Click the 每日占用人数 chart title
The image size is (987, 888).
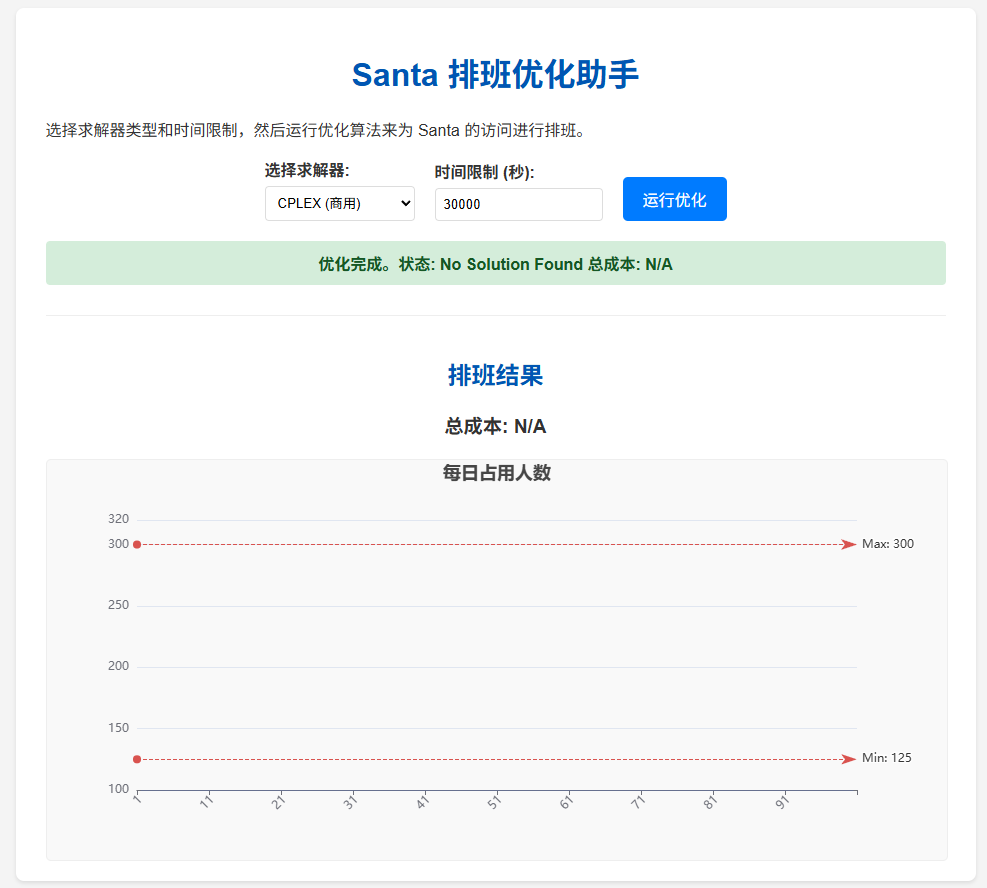(497, 473)
